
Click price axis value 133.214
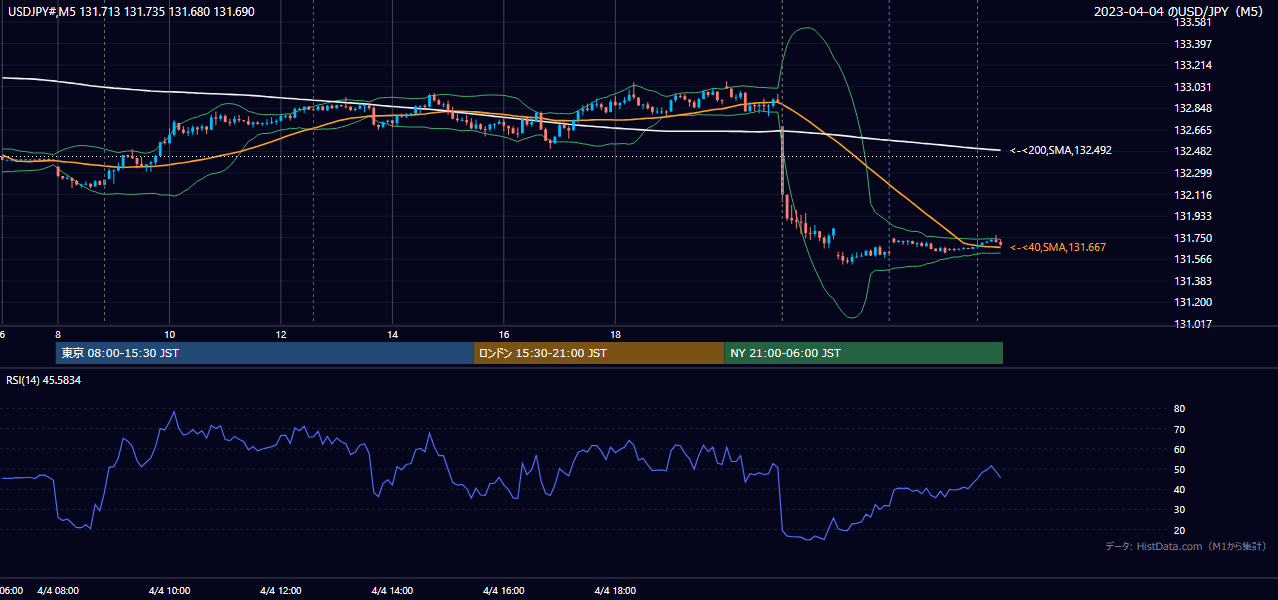(x=1193, y=66)
